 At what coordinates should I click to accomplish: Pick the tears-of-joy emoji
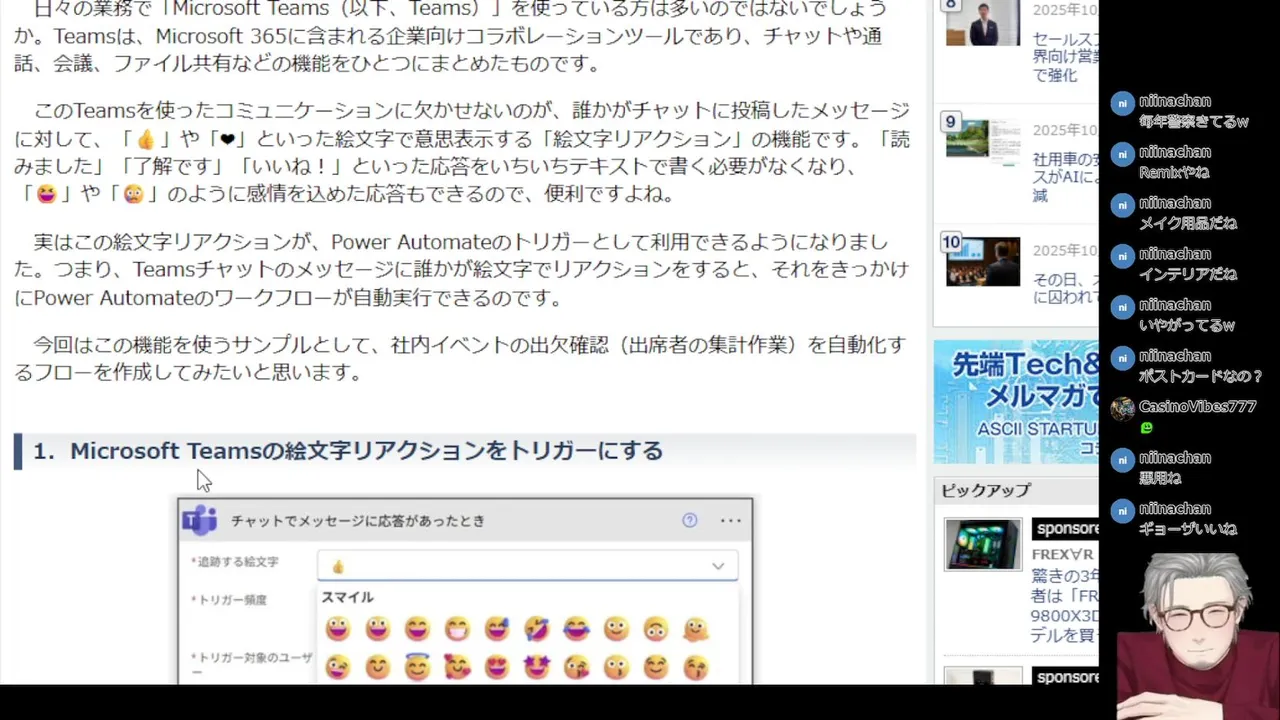tap(577, 629)
